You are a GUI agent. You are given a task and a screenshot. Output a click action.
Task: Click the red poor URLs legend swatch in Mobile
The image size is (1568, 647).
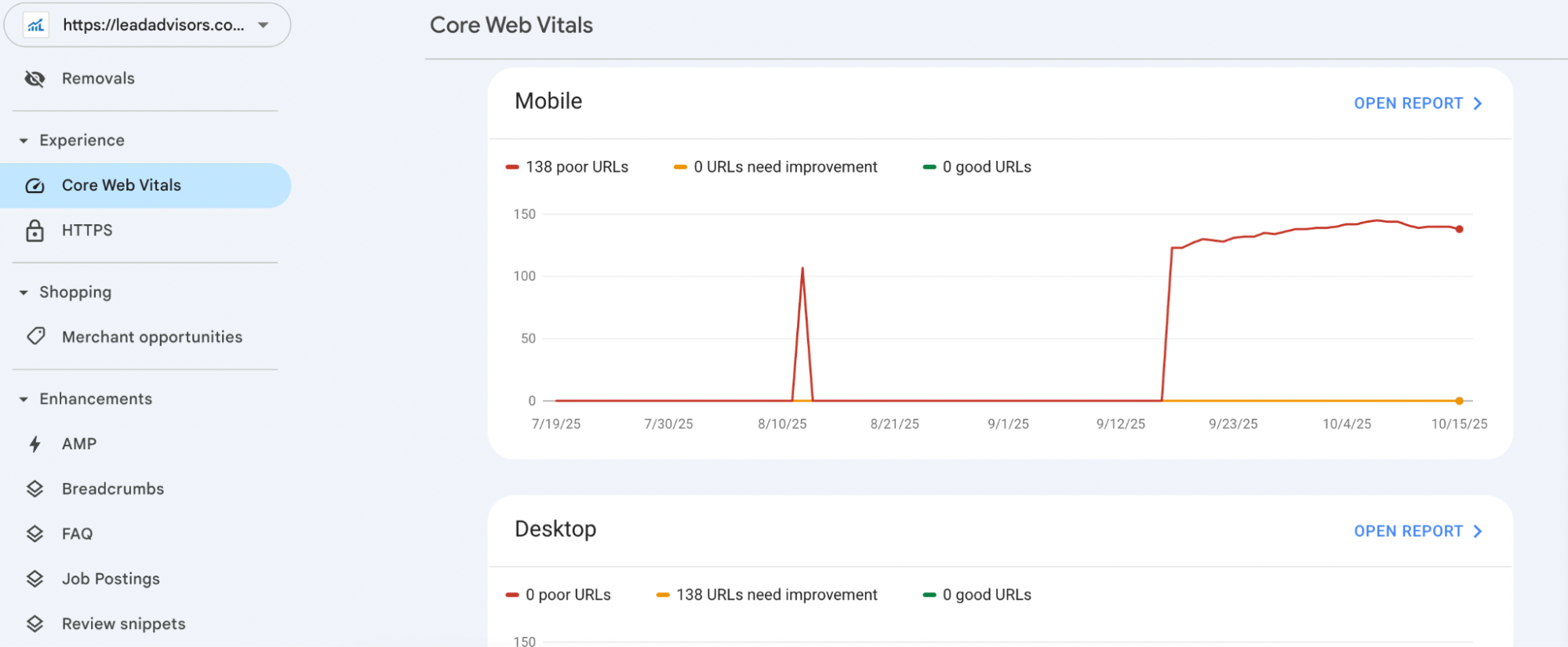tap(512, 167)
